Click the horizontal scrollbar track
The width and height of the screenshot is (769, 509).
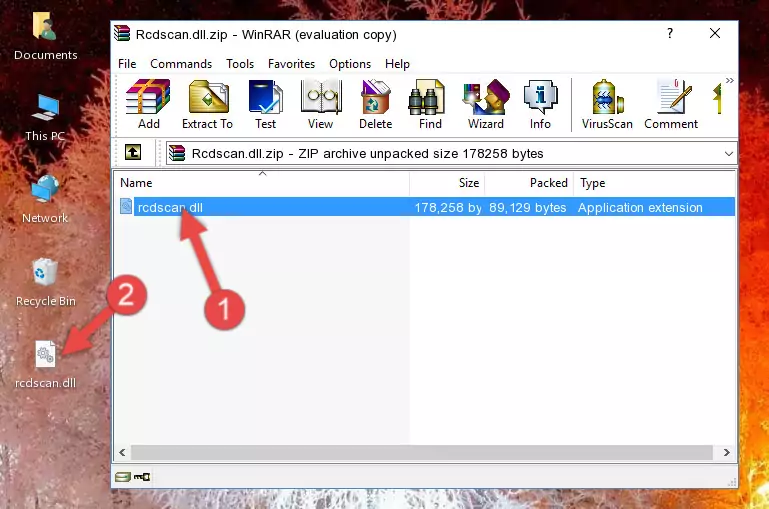[x=422, y=452]
